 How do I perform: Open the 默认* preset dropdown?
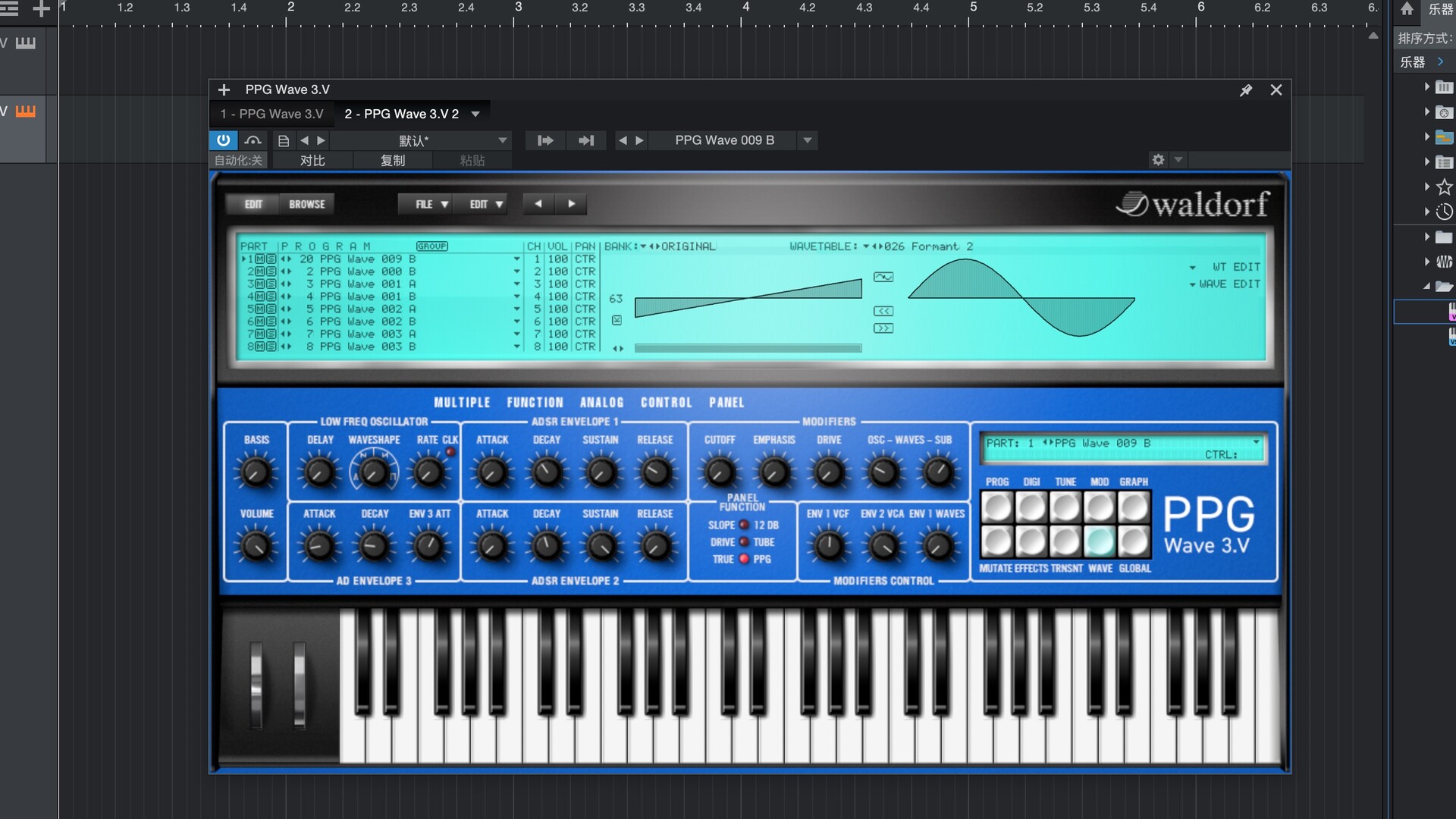pyautogui.click(x=503, y=140)
